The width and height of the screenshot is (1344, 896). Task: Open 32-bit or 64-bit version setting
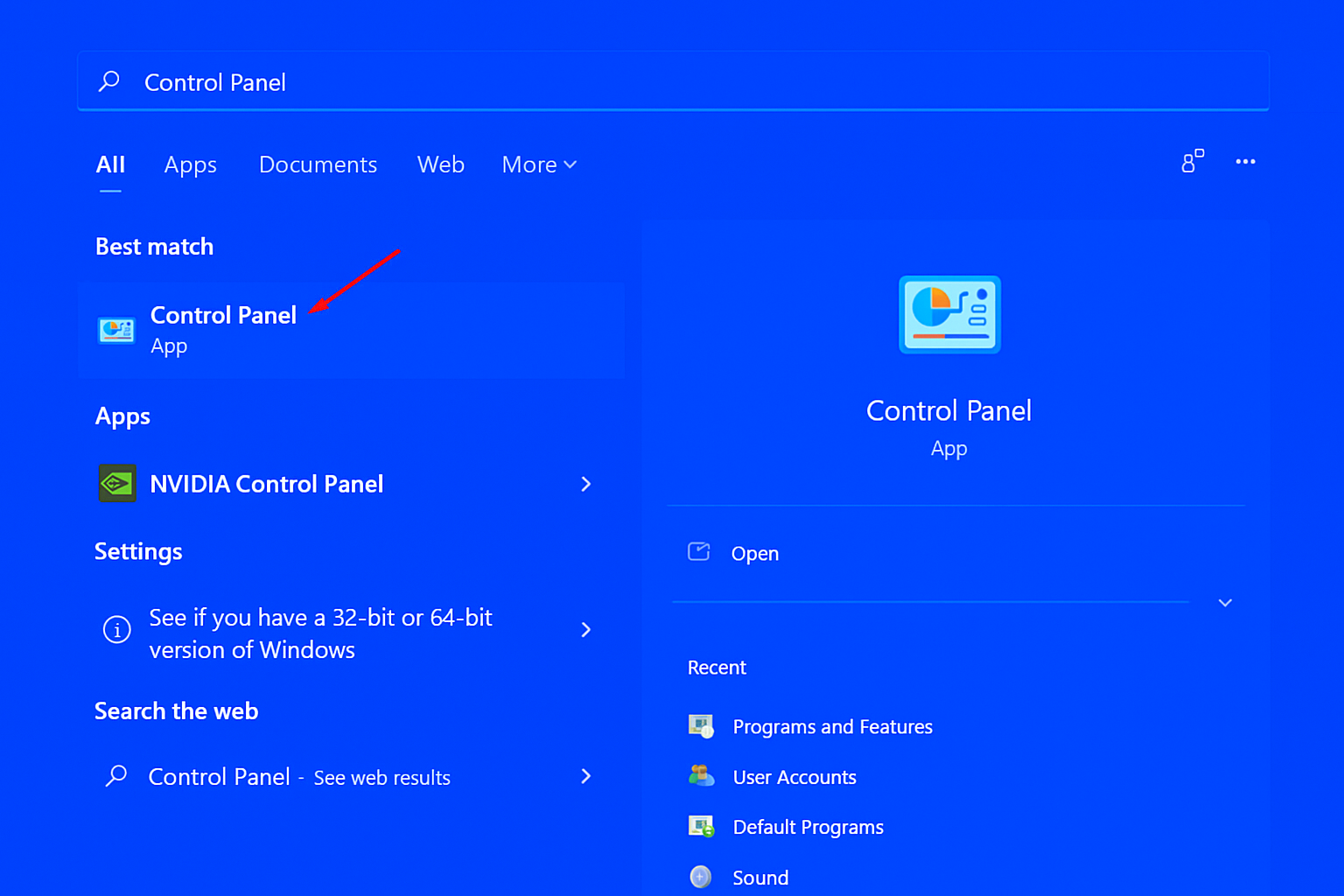pos(352,633)
